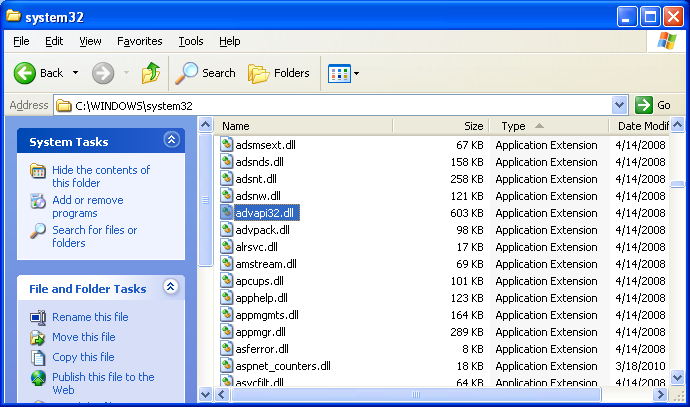
Task: Open the Back history dropdown arrow
Action: pyautogui.click(x=76, y=73)
